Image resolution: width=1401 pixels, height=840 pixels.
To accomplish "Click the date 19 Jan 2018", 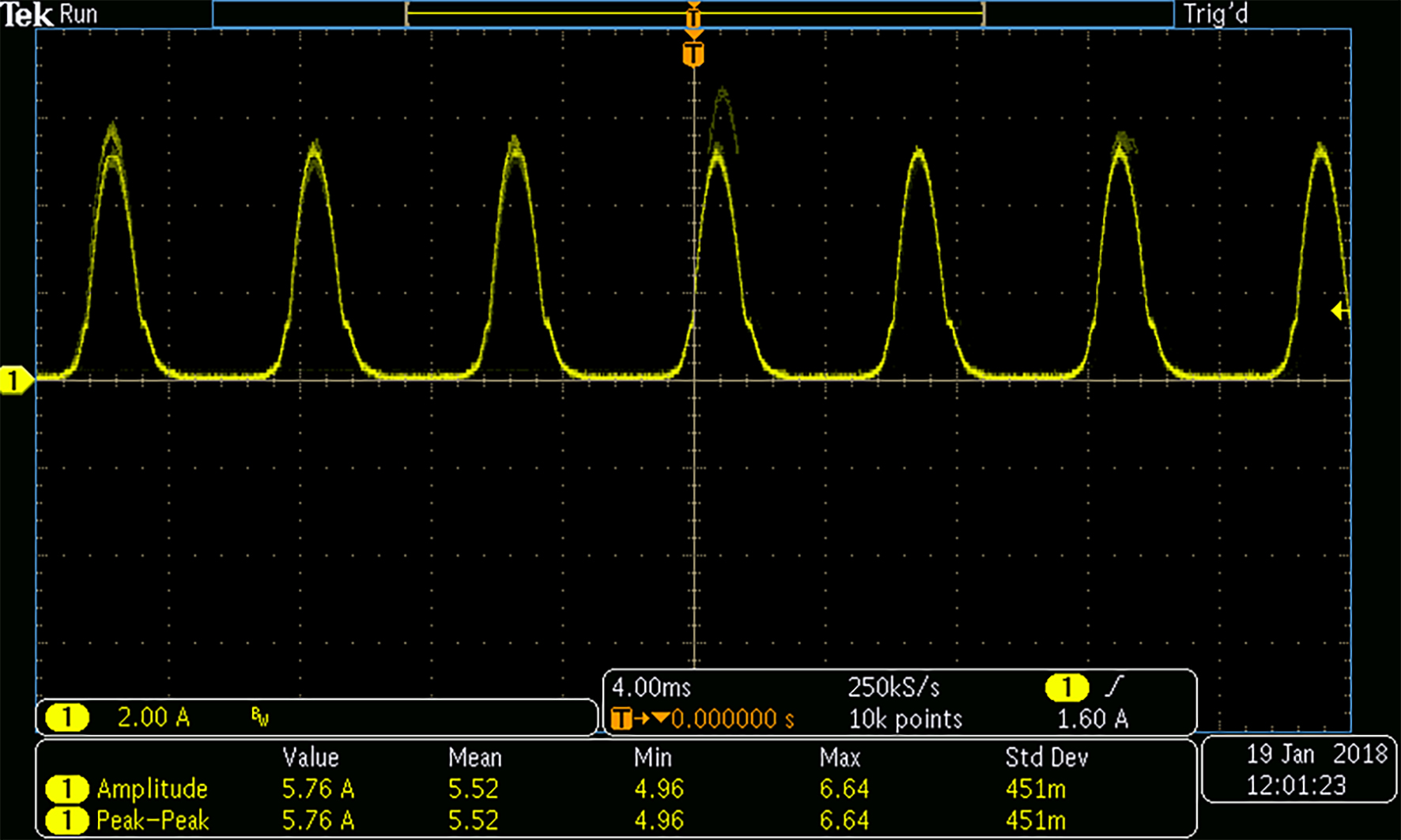I will click(1316, 754).
